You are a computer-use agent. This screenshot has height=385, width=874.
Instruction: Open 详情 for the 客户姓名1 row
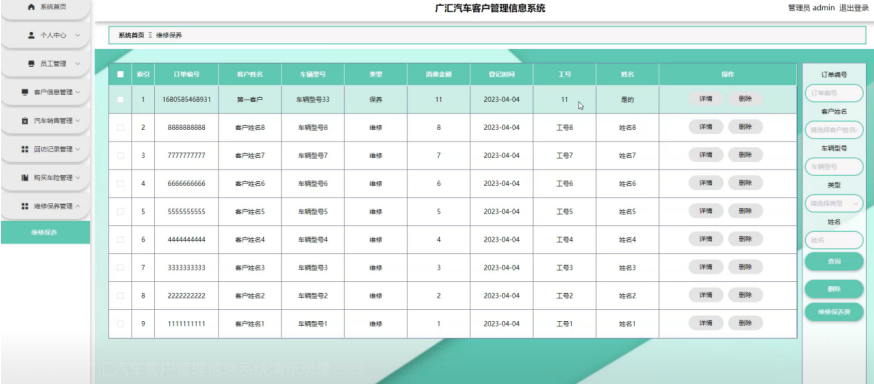click(706, 323)
